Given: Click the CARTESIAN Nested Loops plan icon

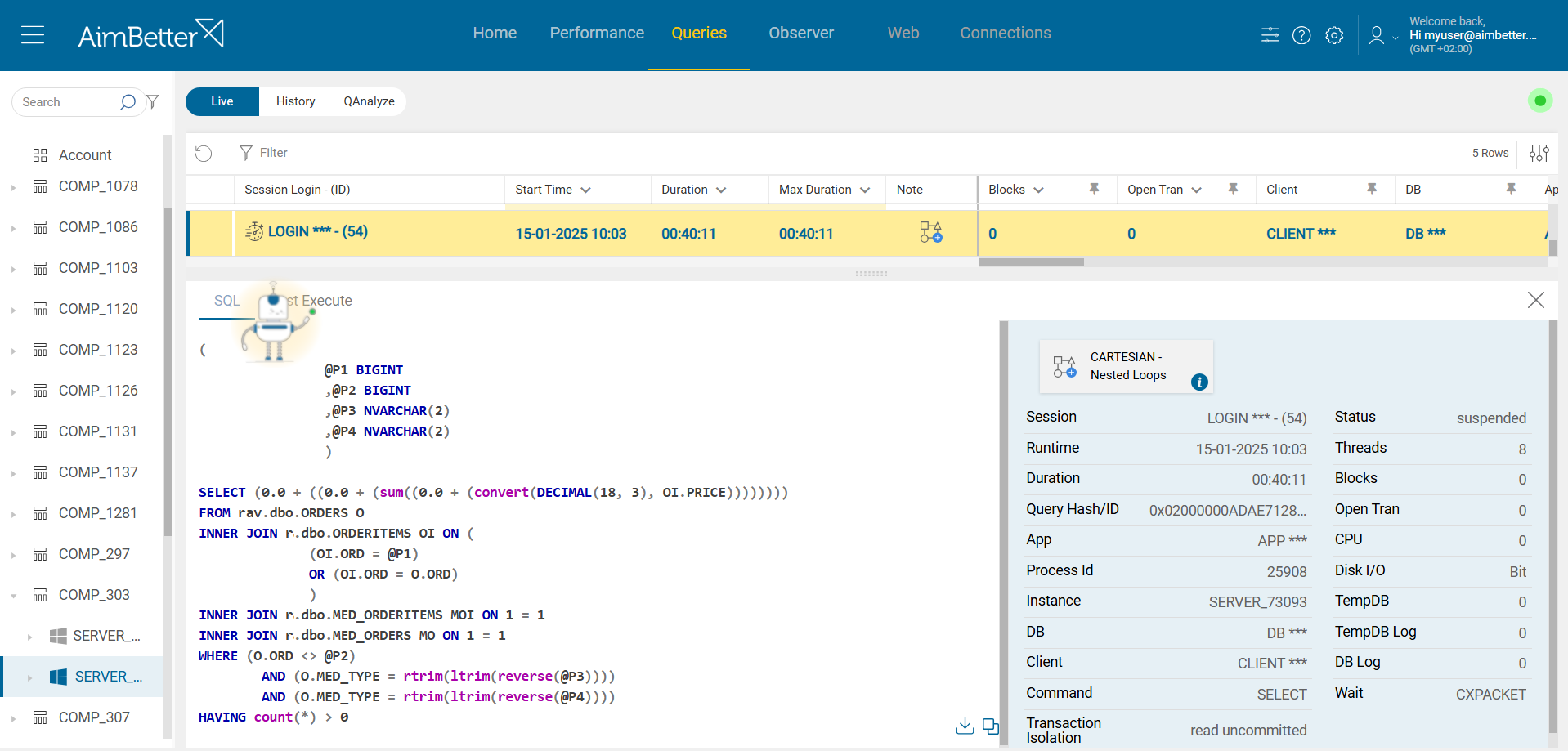Looking at the screenshot, I should 1064,367.
